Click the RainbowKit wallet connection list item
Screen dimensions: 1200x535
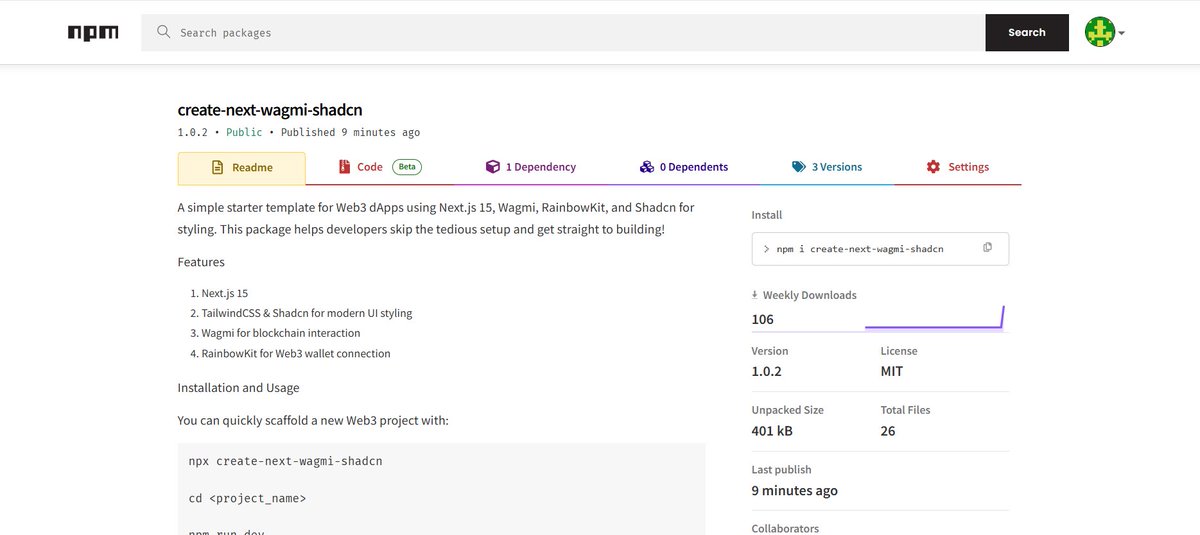point(296,353)
